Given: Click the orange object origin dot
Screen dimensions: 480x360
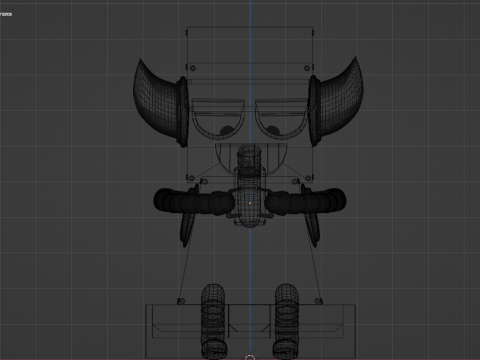Looking at the screenshot, I should 250,203.
